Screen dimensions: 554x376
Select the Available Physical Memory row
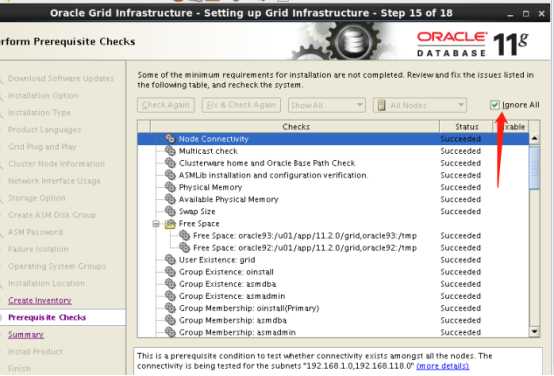(333, 199)
